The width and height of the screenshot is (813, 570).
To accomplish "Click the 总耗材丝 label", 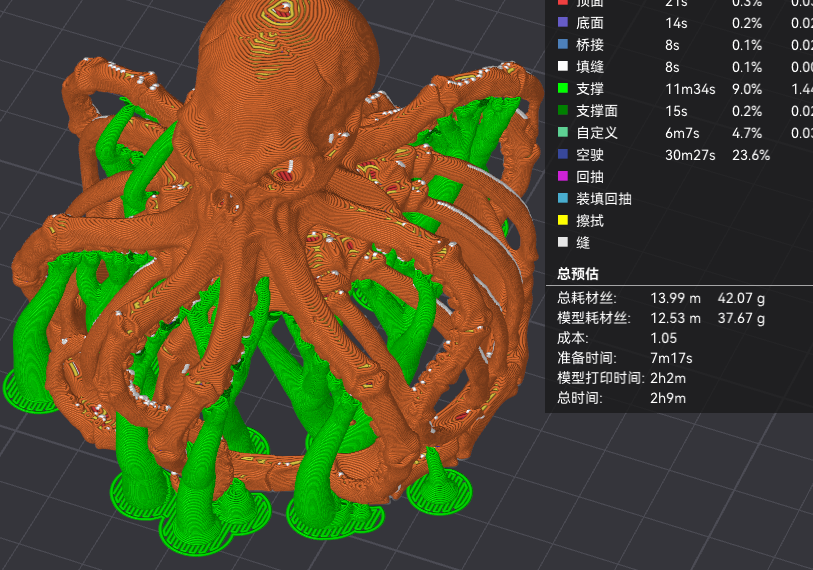I will (x=587, y=298).
